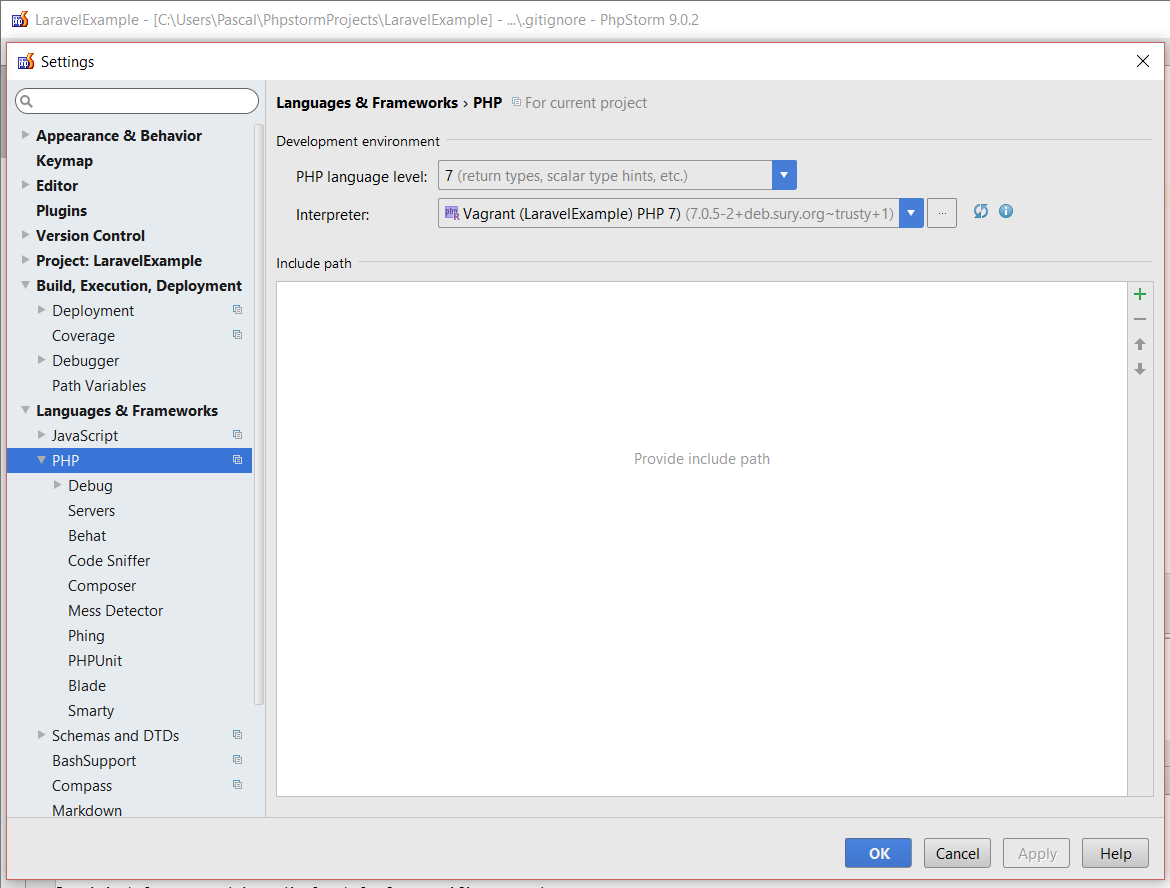Expand the Deployment node arrow
This screenshot has height=888, width=1170.
click(42, 310)
